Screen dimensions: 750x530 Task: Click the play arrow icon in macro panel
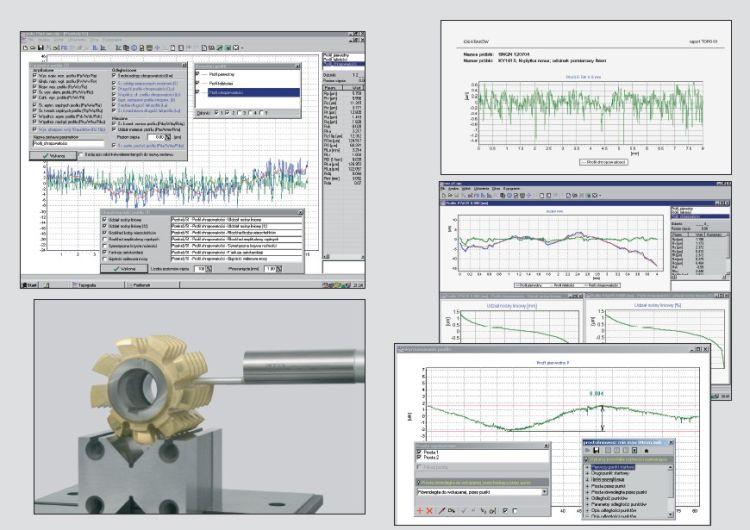(587, 450)
